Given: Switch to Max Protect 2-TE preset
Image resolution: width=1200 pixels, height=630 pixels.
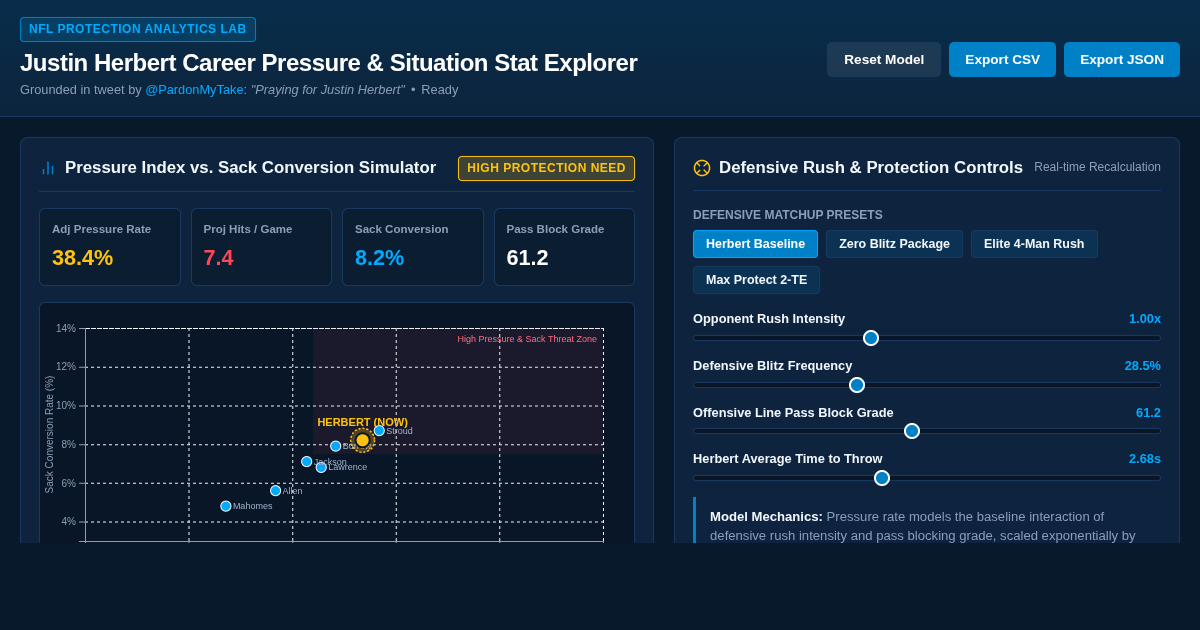Looking at the screenshot, I should coord(756,280).
